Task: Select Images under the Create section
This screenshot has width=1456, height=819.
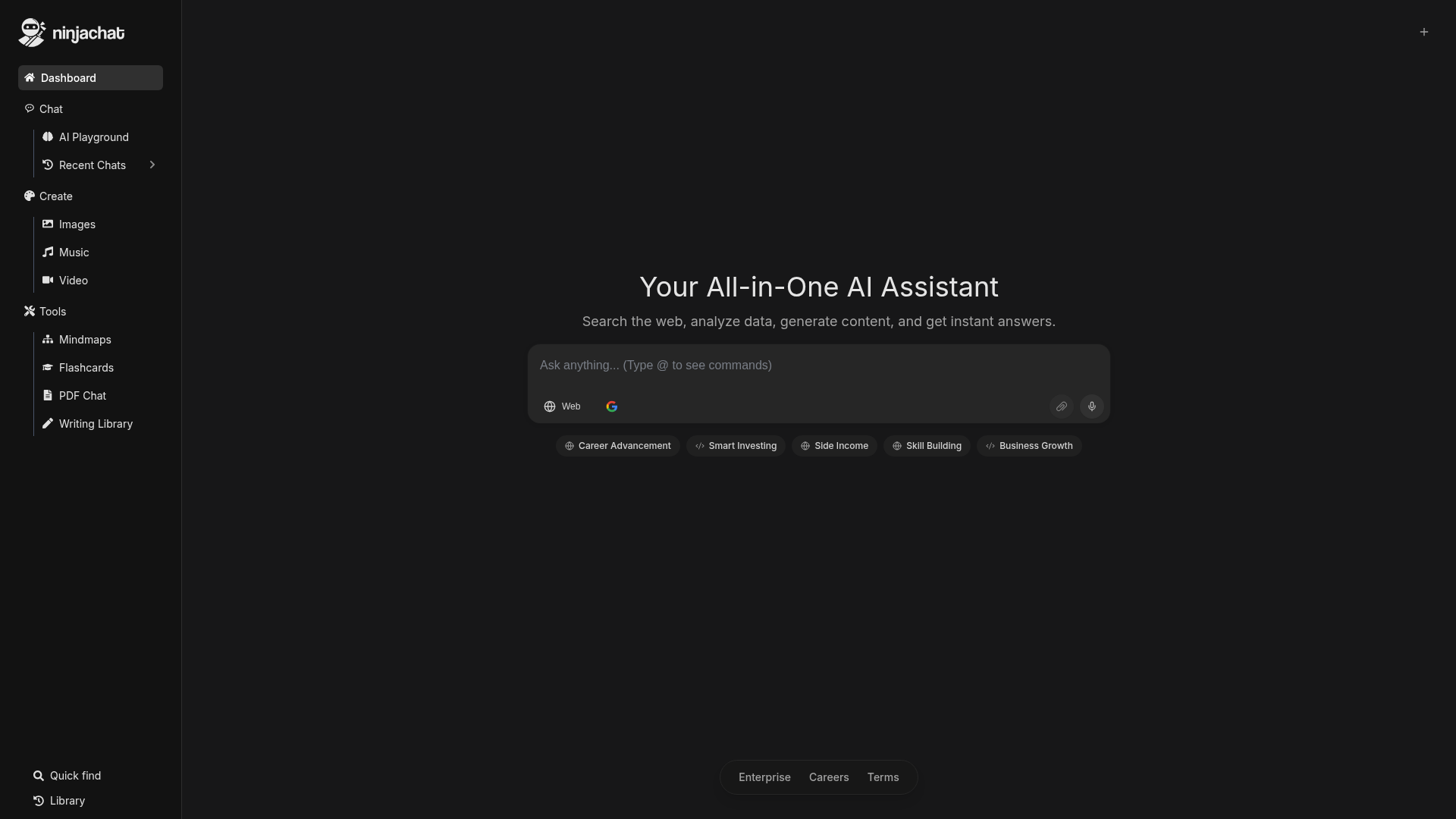Action: 77,224
